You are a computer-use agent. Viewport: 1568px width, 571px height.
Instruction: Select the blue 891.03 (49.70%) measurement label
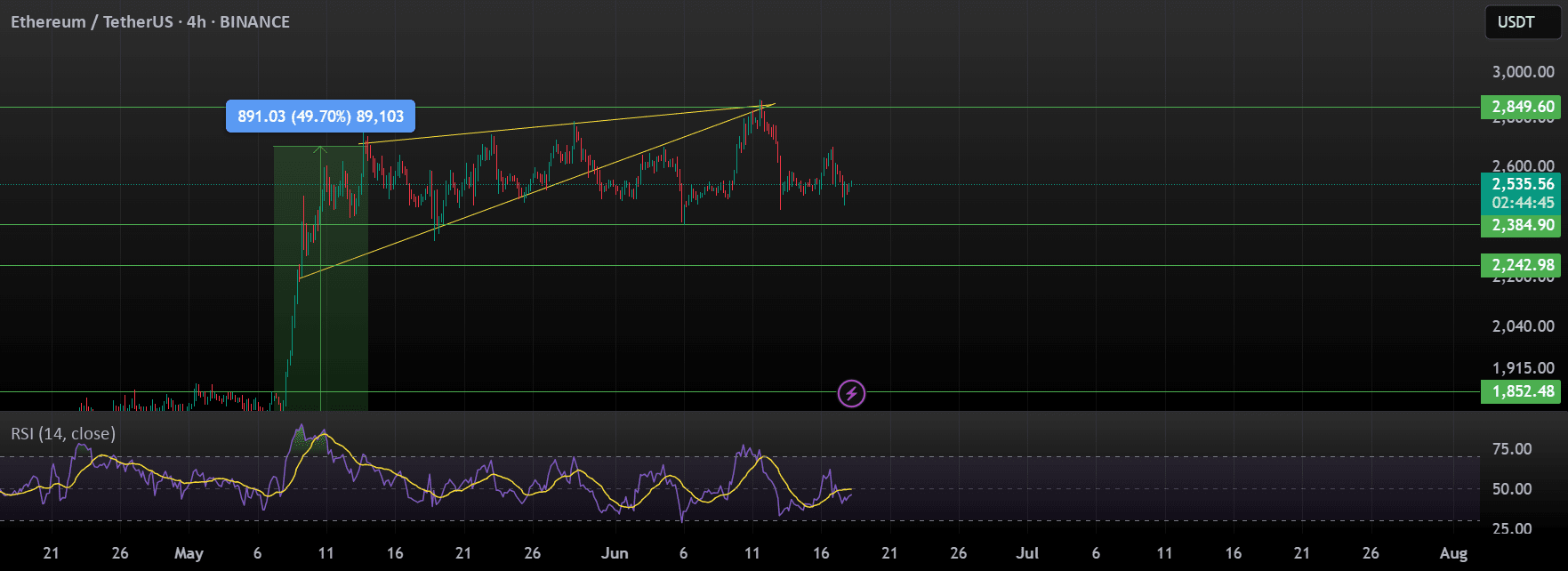(320, 117)
